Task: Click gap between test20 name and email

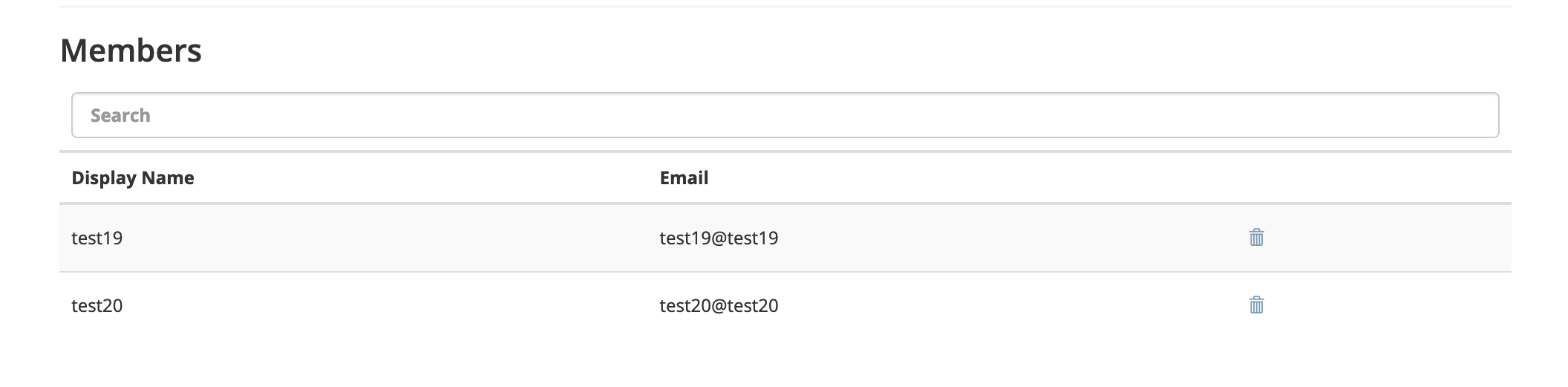Action: coord(386,306)
